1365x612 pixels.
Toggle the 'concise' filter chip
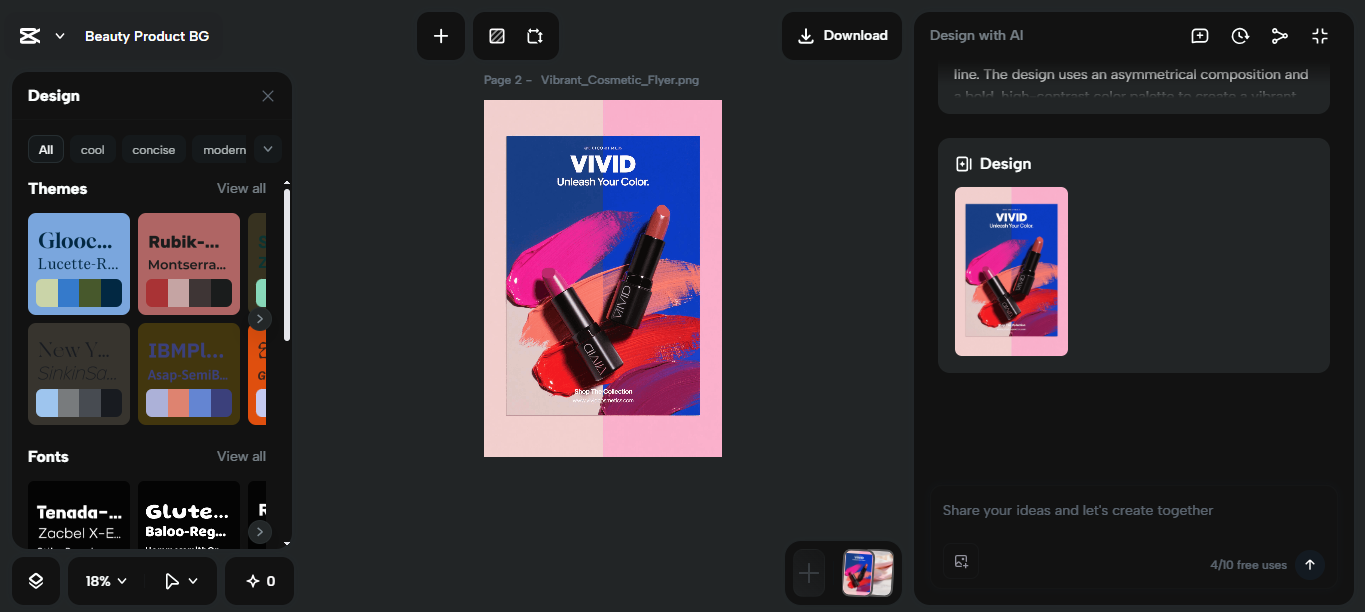point(153,149)
